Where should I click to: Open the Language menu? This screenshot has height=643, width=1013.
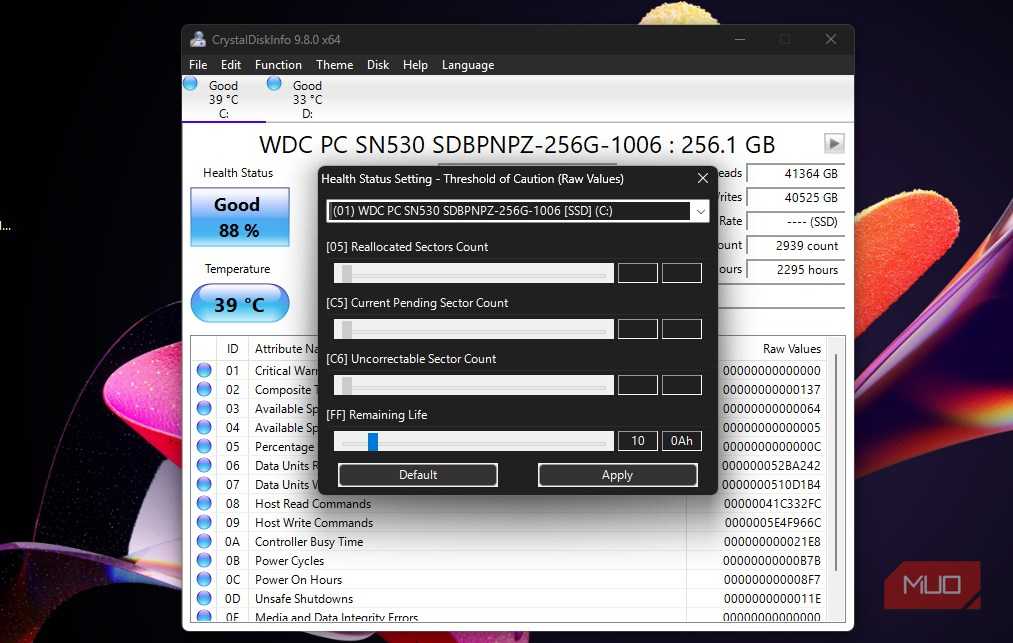[x=468, y=65]
